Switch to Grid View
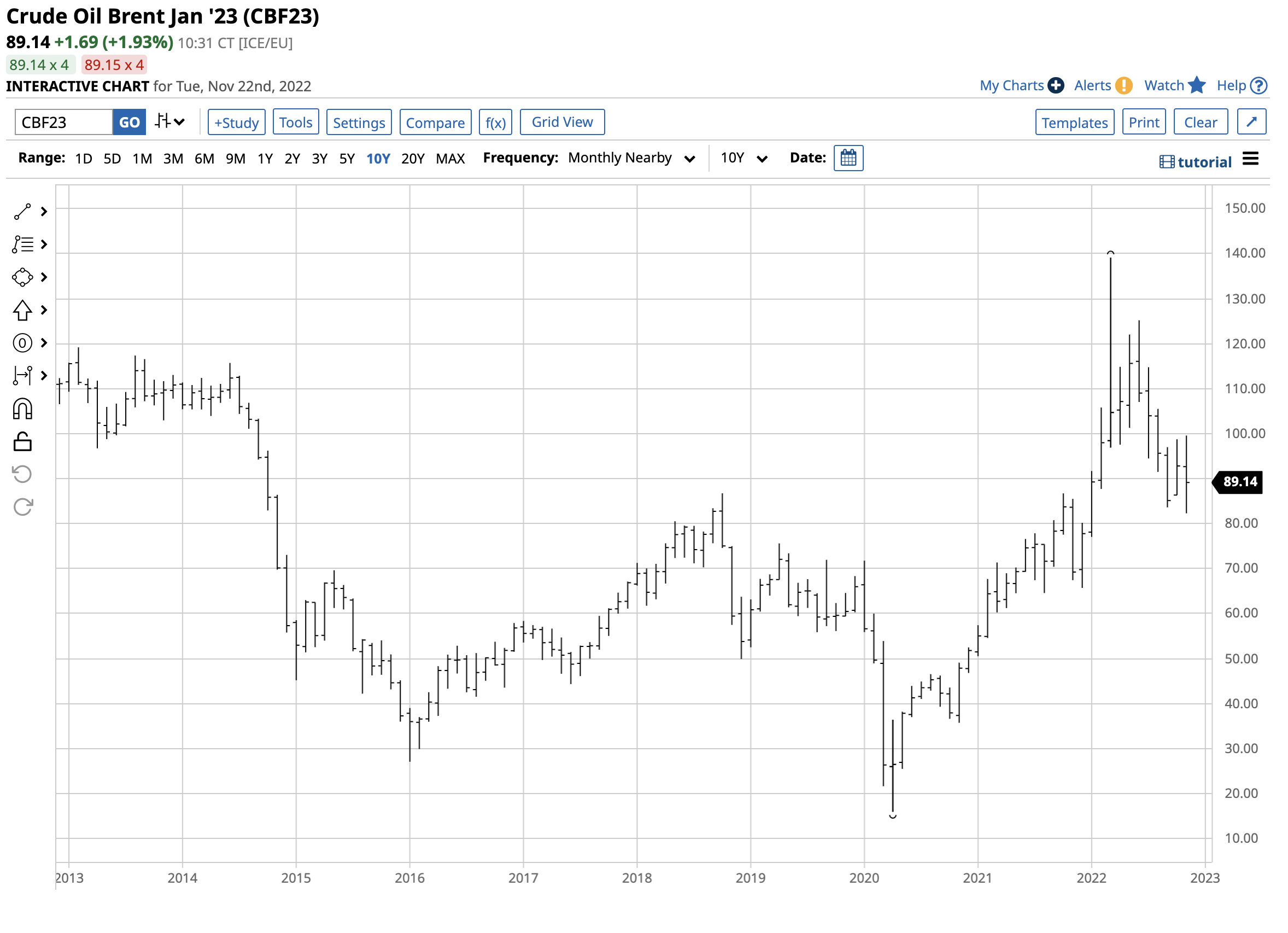Screen dimensions: 1288x933 tap(563, 122)
